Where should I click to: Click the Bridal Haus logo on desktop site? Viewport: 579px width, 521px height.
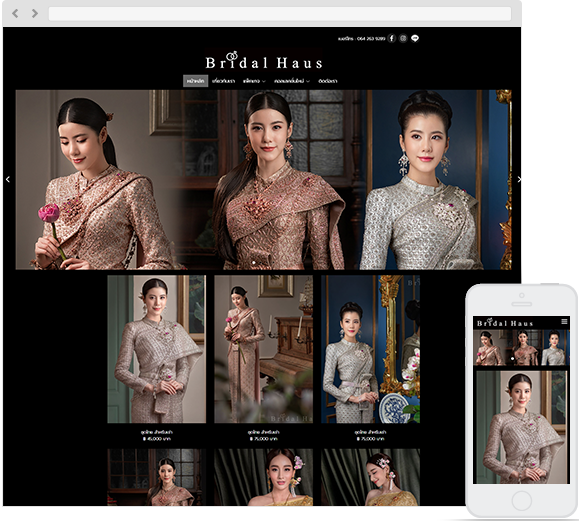264,61
